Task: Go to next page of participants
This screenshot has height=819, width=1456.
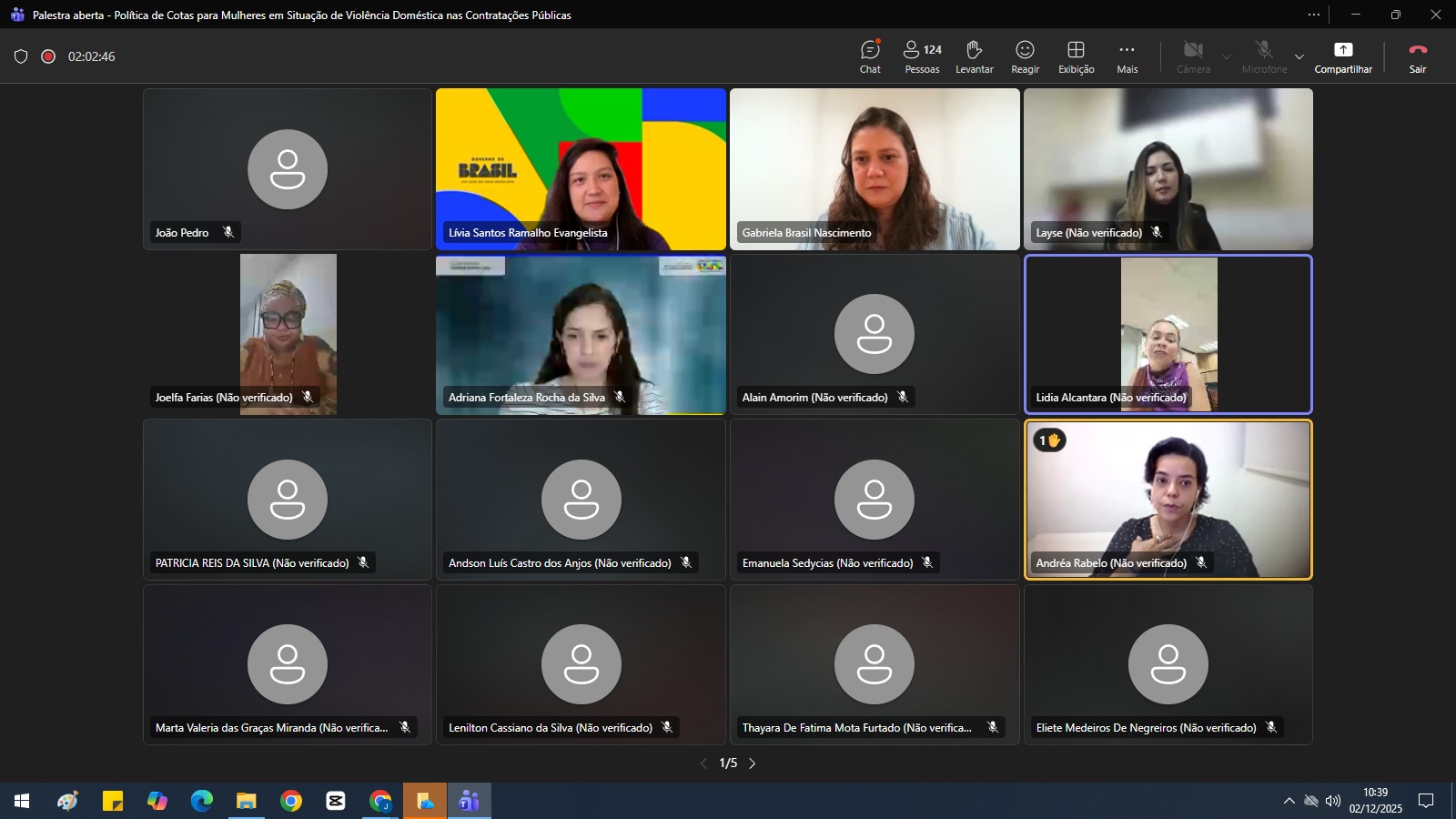Action: pyautogui.click(x=753, y=763)
